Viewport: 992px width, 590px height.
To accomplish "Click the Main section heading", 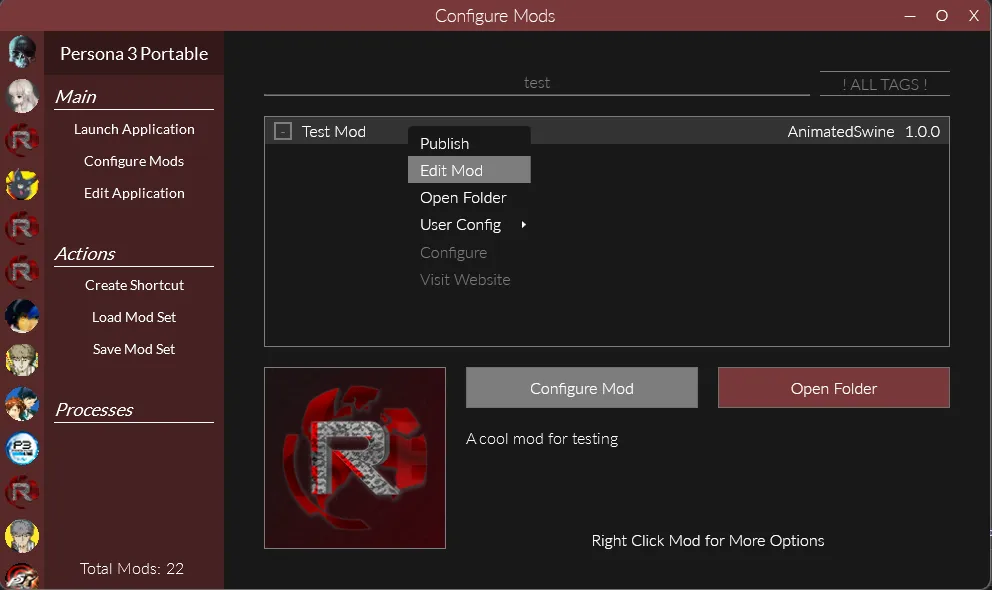I will 76,97.
